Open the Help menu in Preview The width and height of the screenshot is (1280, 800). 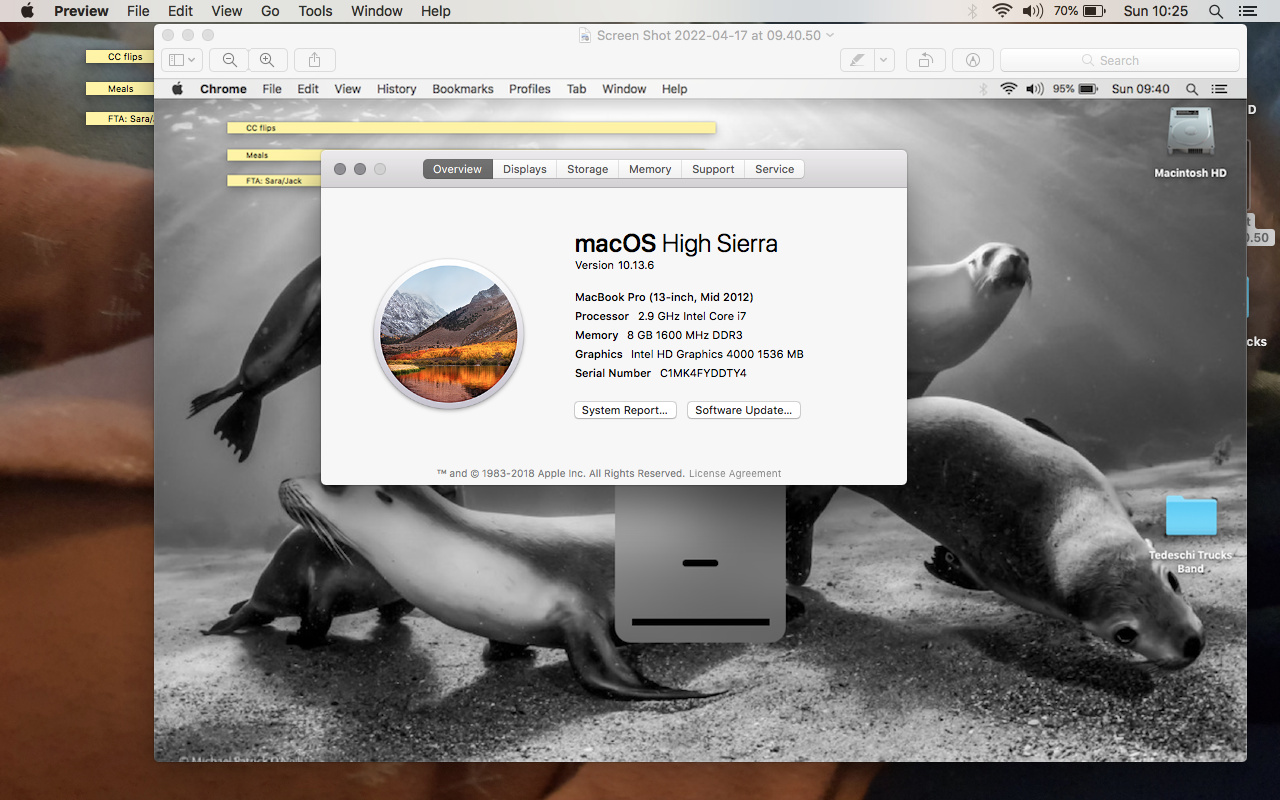tap(435, 11)
